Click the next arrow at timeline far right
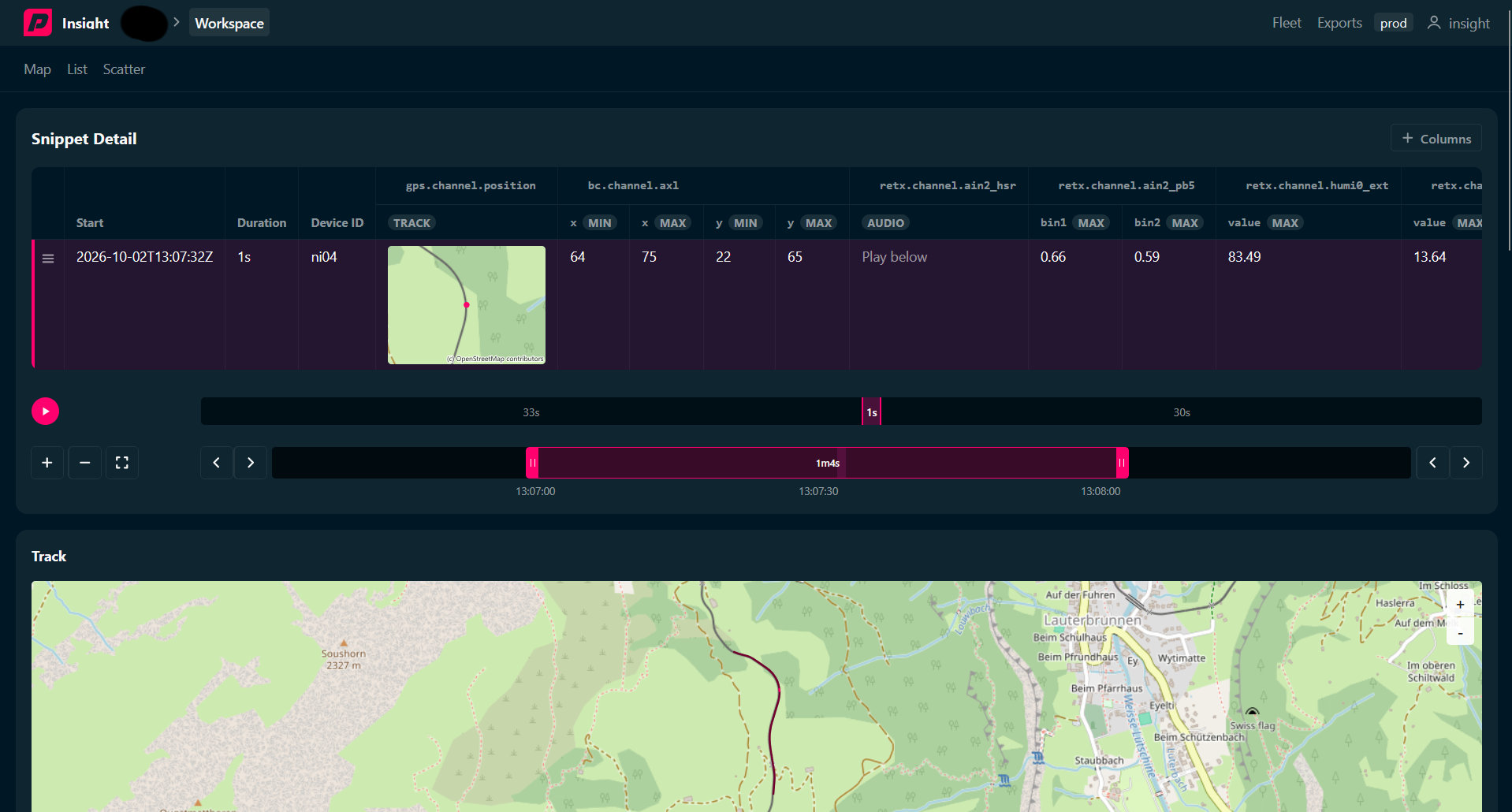The width and height of the screenshot is (1512, 812). 1466,463
